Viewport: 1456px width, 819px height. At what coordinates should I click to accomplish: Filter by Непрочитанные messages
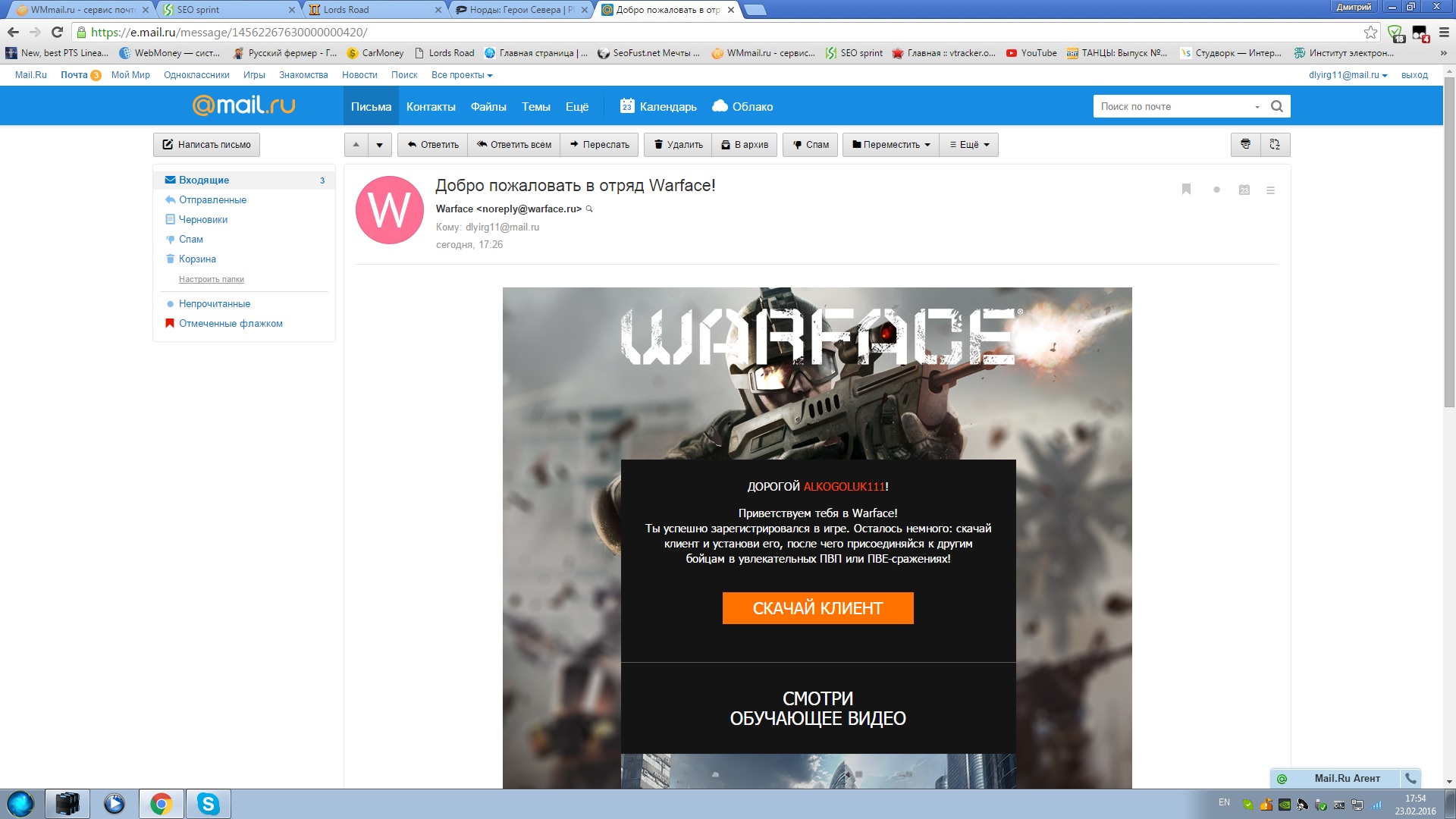(214, 303)
